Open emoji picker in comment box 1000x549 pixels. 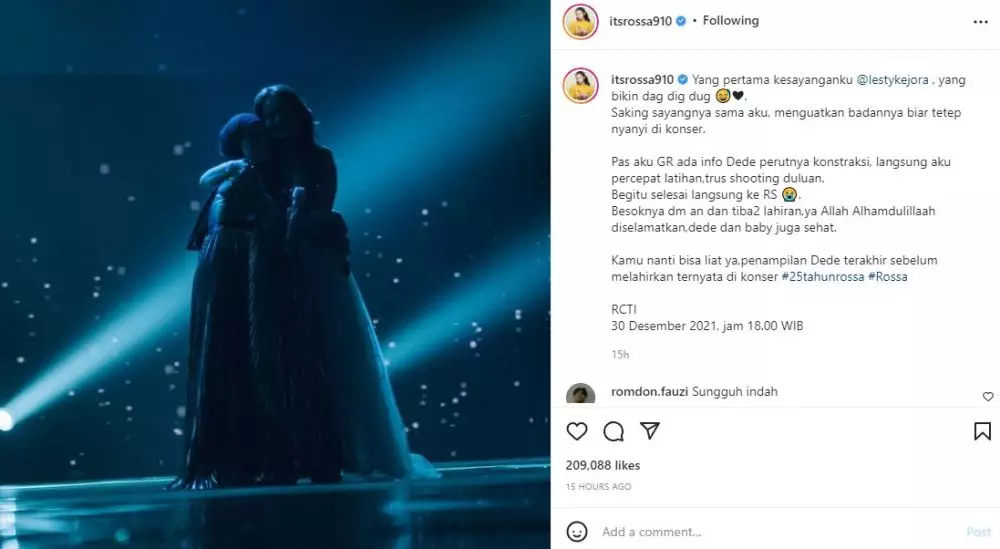coord(577,531)
